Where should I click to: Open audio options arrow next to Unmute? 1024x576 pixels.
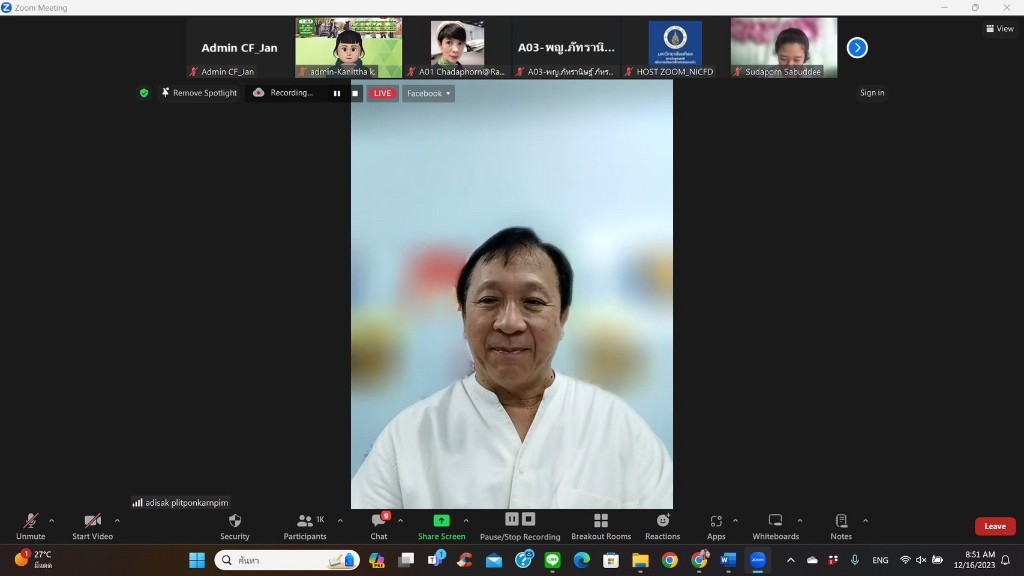pyautogui.click(x=52, y=520)
